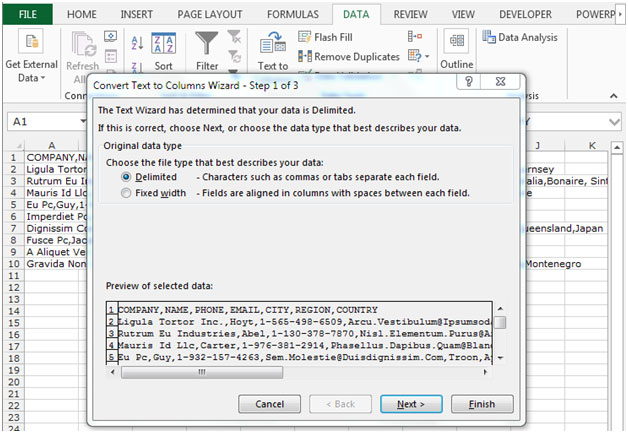This screenshot has height=433, width=628.
Task: Run Flash Fill
Action: point(326,37)
